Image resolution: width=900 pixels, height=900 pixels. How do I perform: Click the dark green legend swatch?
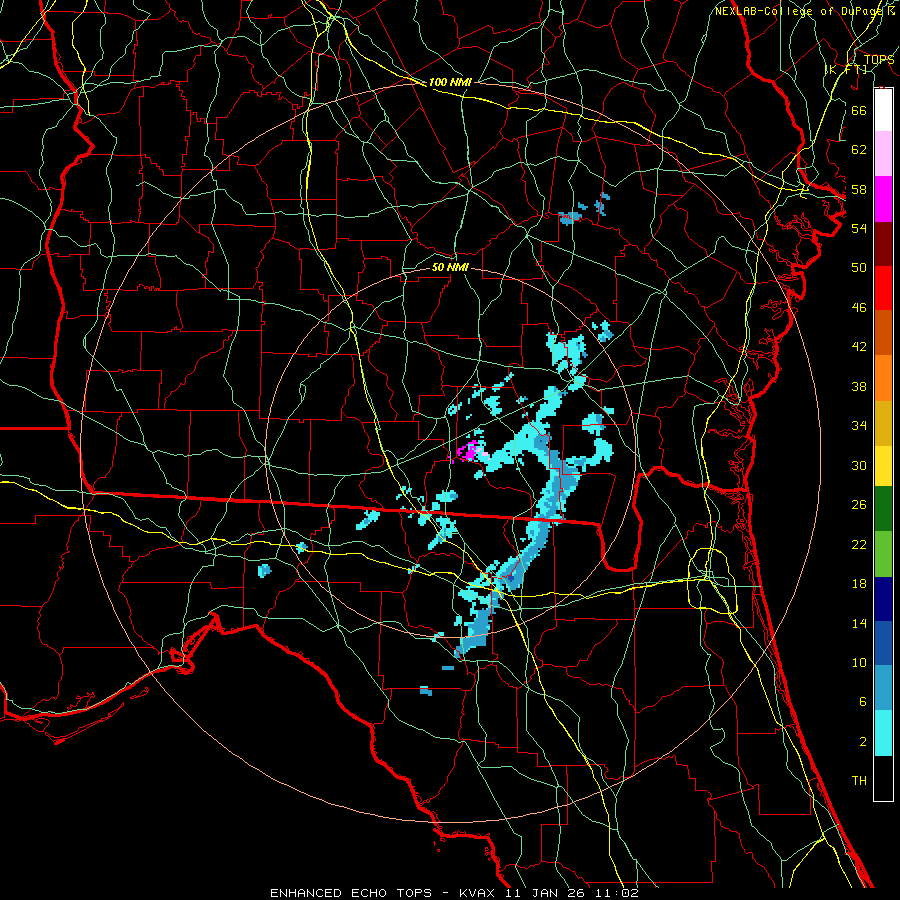coord(883,509)
